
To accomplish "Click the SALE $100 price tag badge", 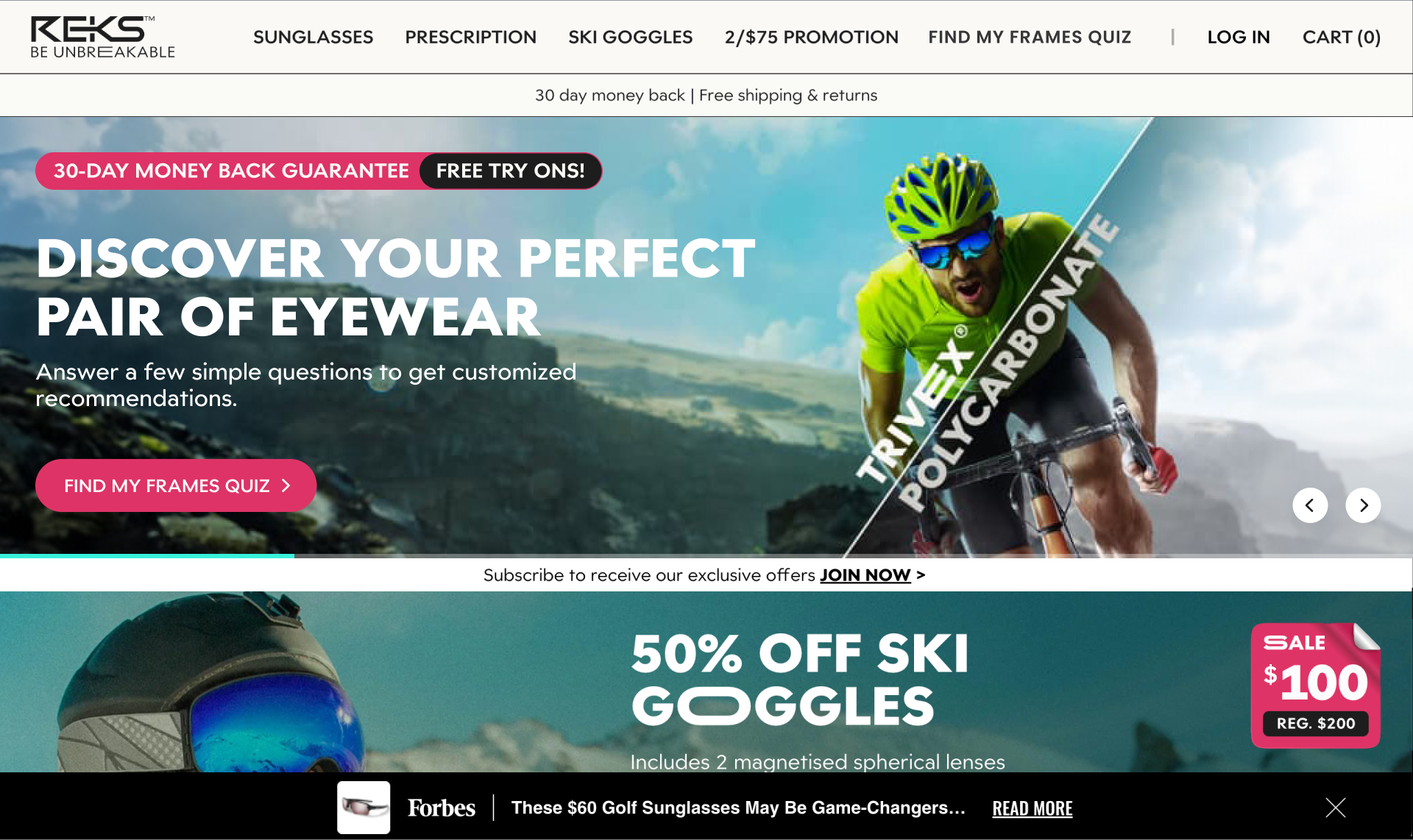I will [1316, 686].
